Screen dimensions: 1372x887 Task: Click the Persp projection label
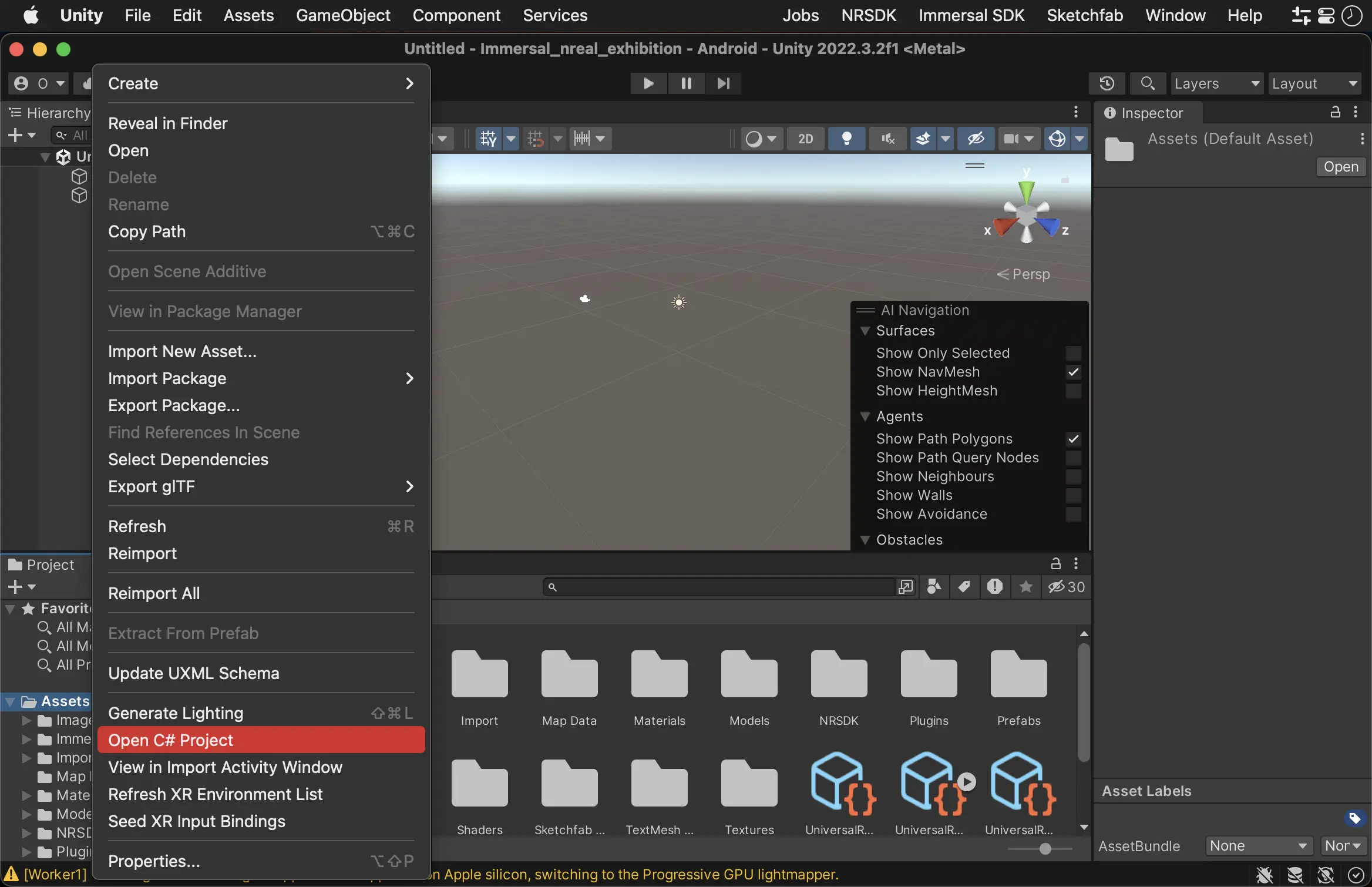1031,274
